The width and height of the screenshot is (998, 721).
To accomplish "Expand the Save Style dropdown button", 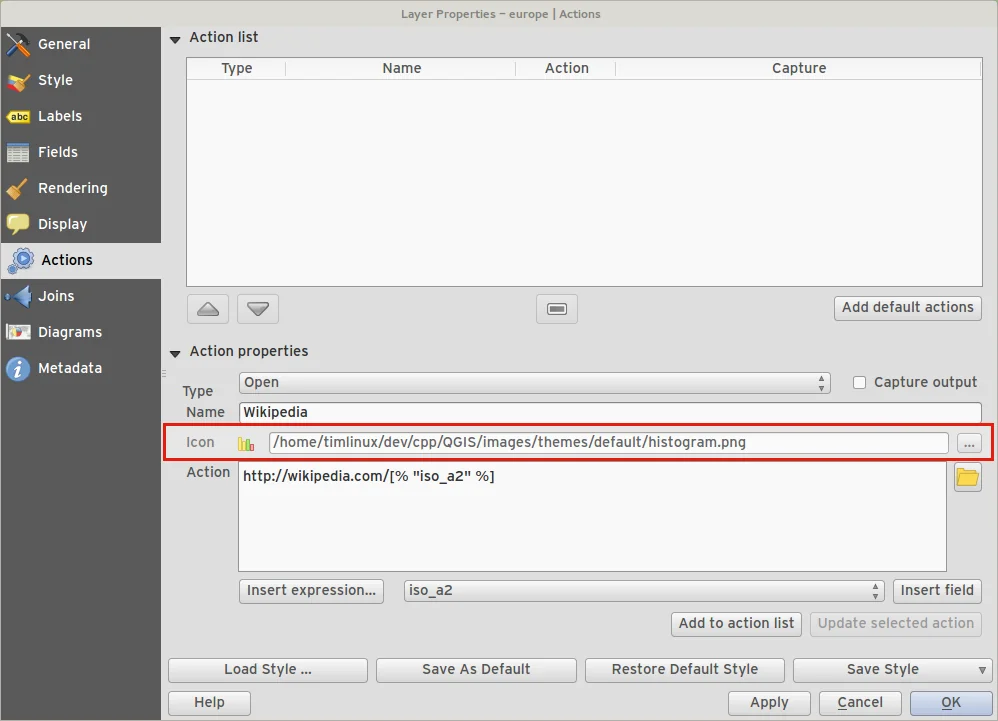I will point(982,670).
